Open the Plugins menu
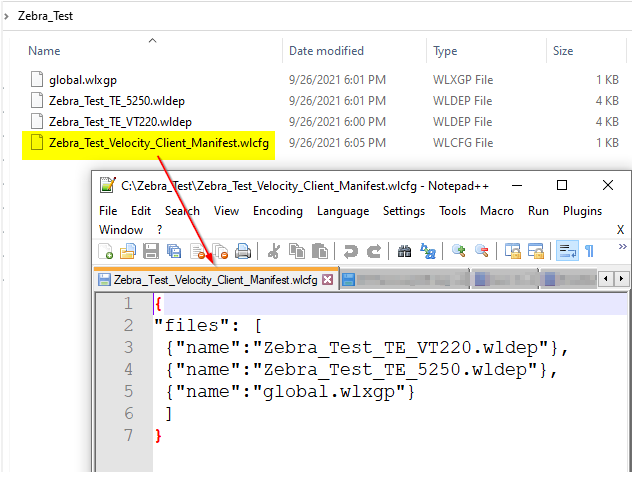Viewport: 632px width, 478px height. coord(582,211)
